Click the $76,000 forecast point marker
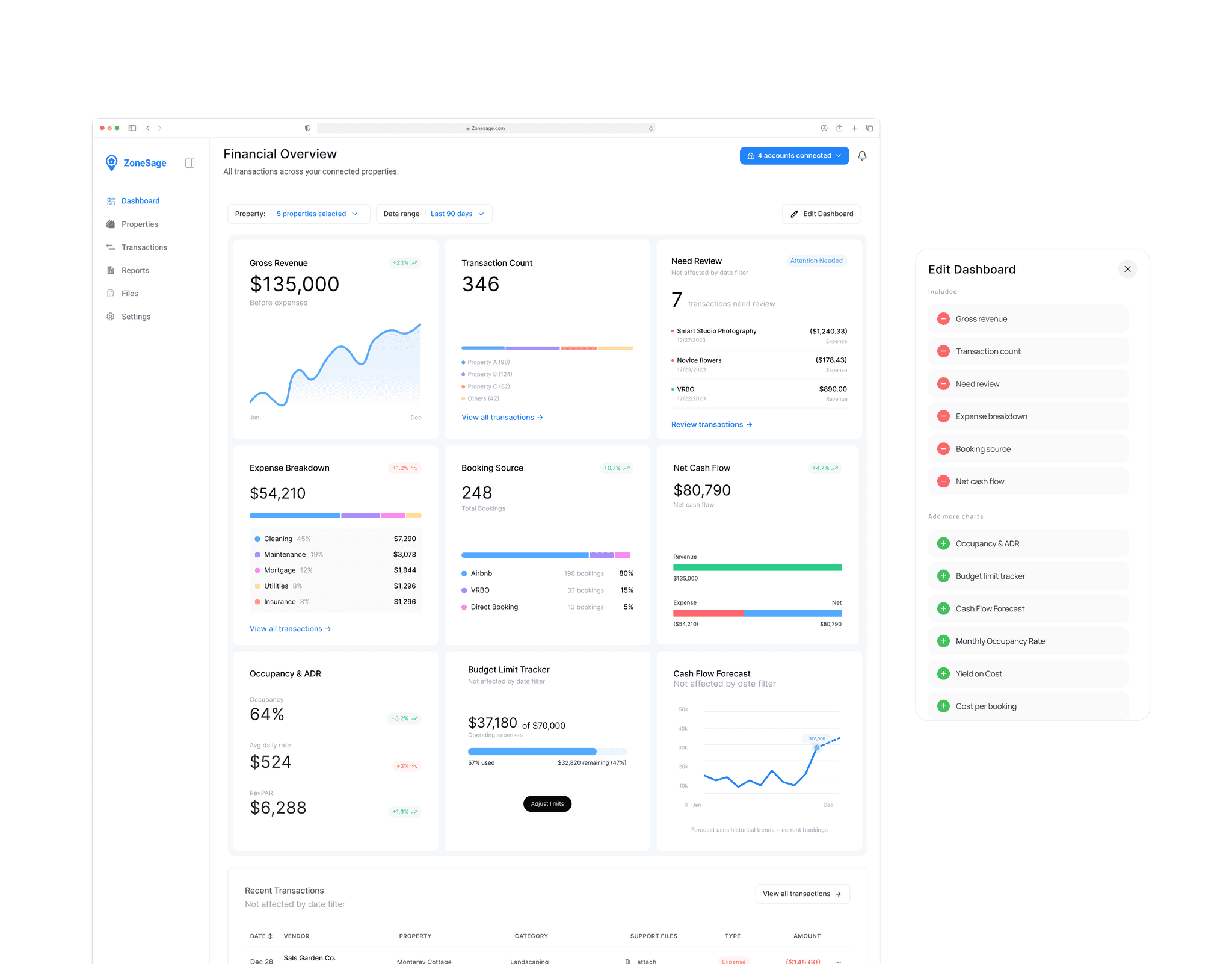Screen dimensions: 1232x964 (816, 747)
